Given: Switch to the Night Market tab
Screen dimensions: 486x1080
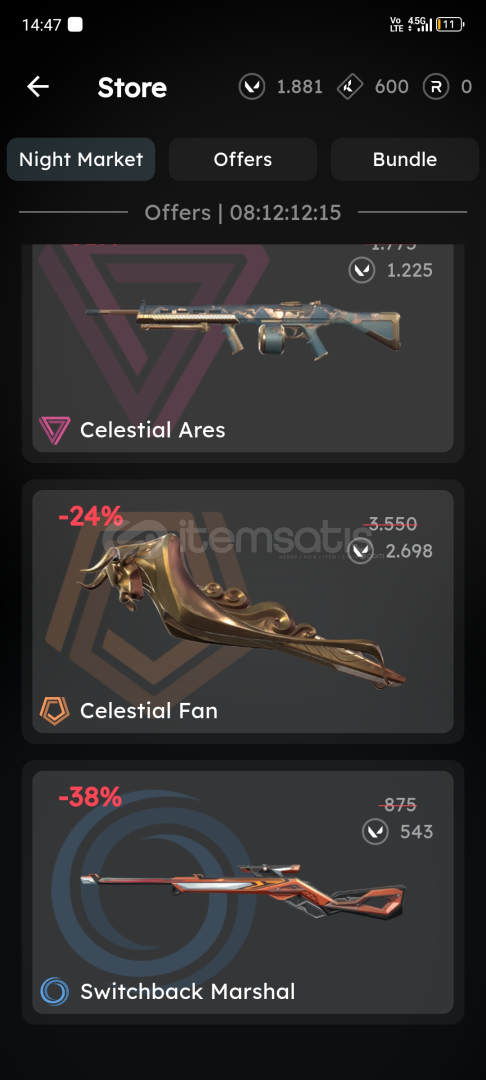Looking at the screenshot, I should (x=81, y=159).
